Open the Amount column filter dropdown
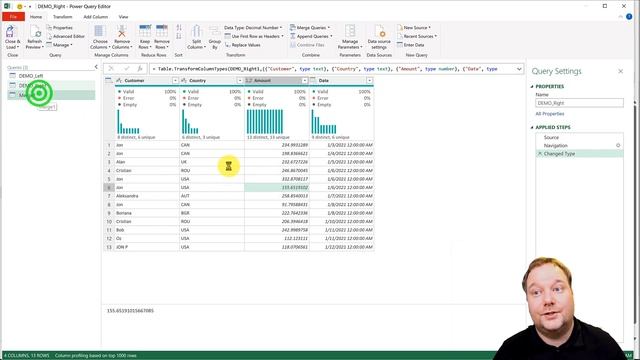The height and width of the screenshot is (360, 640). pos(304,80)
